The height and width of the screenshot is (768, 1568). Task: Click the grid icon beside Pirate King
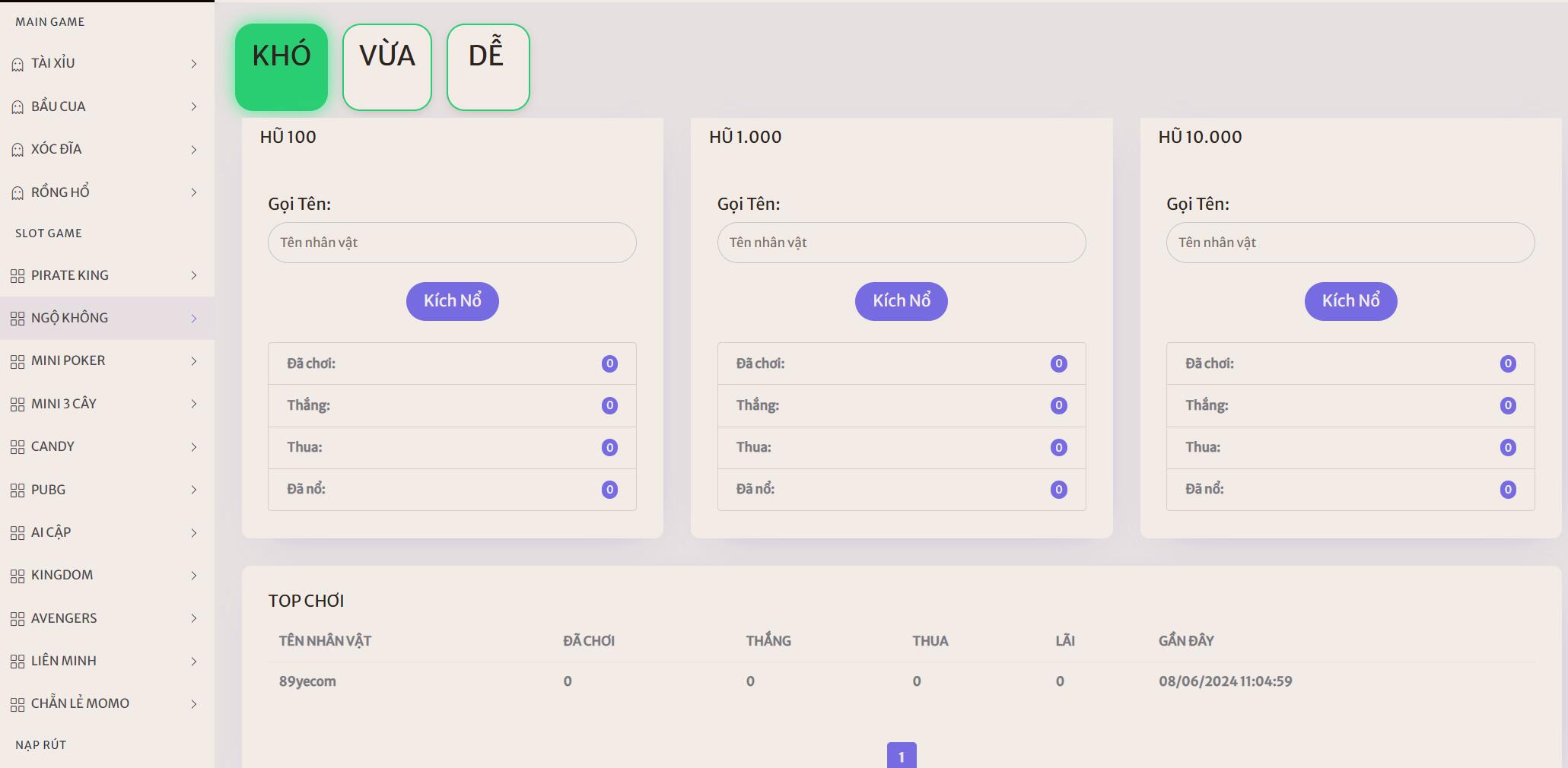click(17, 276)
